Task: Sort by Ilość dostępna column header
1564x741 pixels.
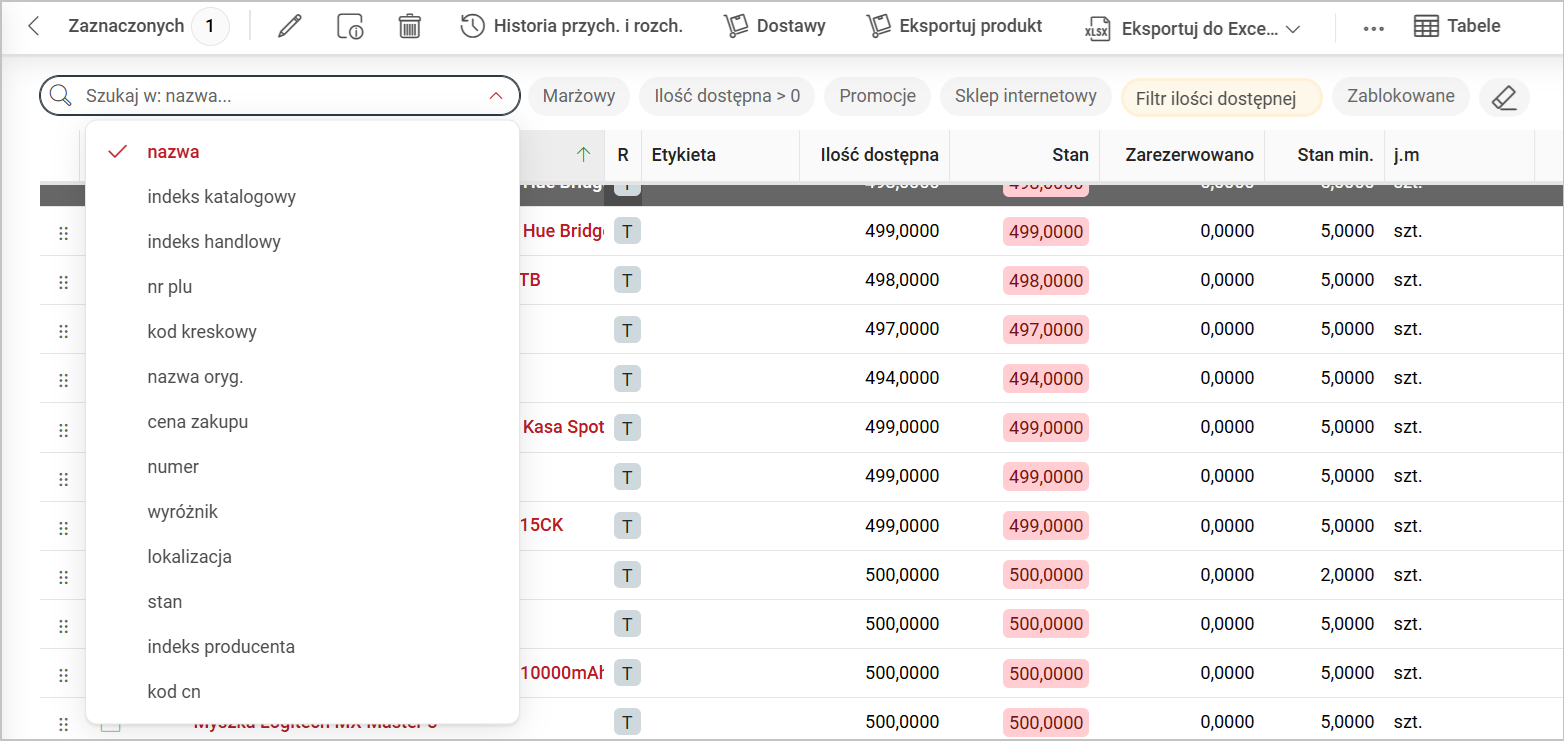Action: [879, 155]
